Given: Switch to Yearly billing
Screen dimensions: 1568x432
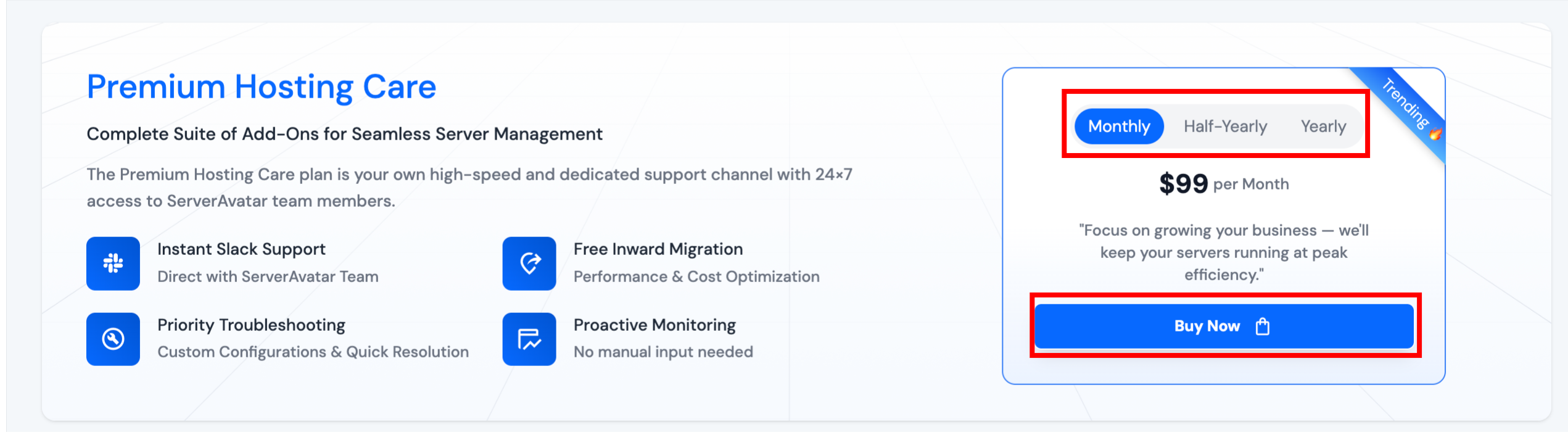Looking at the screenshot, I should coord(1323,127).
